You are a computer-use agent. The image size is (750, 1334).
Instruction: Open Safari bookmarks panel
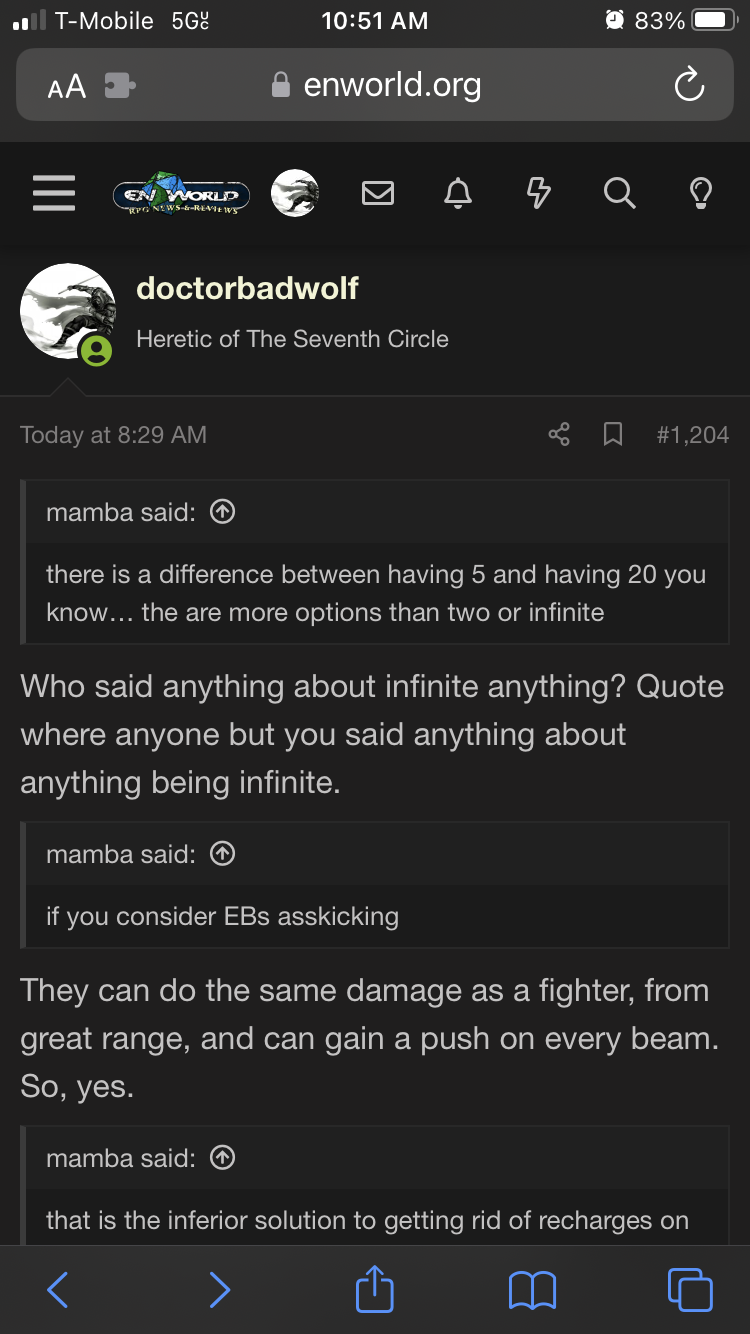(x=532, y=1290)
